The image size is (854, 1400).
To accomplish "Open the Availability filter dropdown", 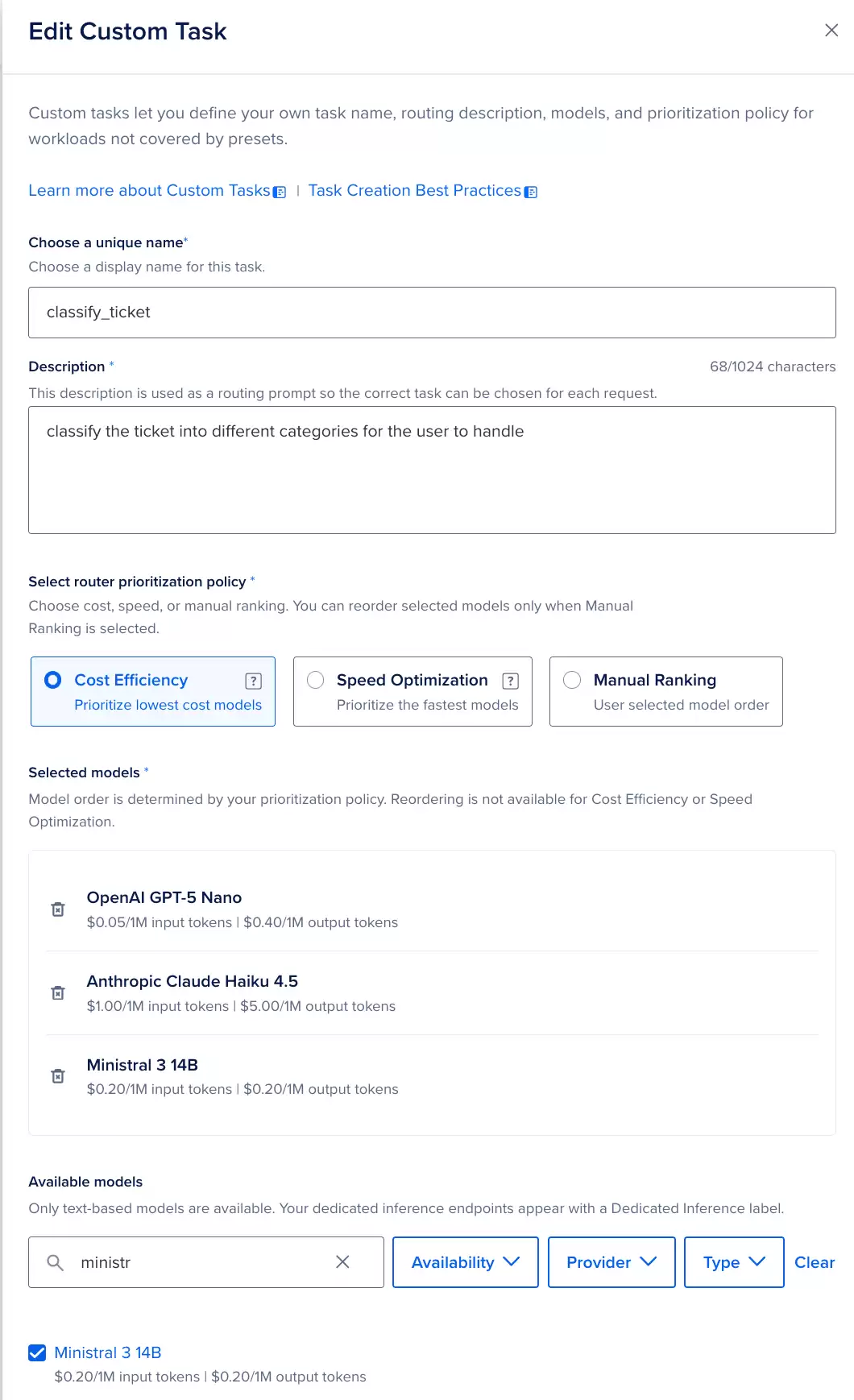I will (x=466, y=1262).
